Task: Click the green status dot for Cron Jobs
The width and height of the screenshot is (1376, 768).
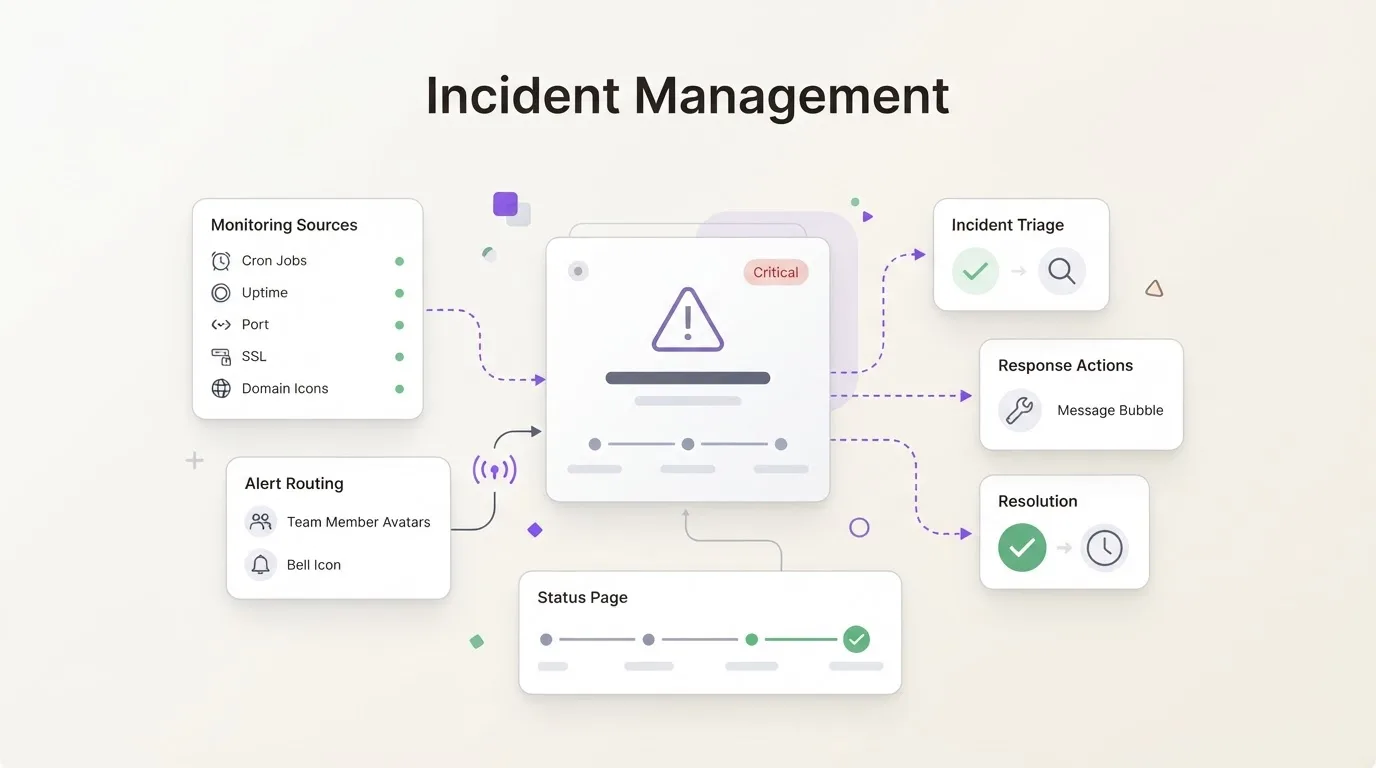Action: [399, 261]
